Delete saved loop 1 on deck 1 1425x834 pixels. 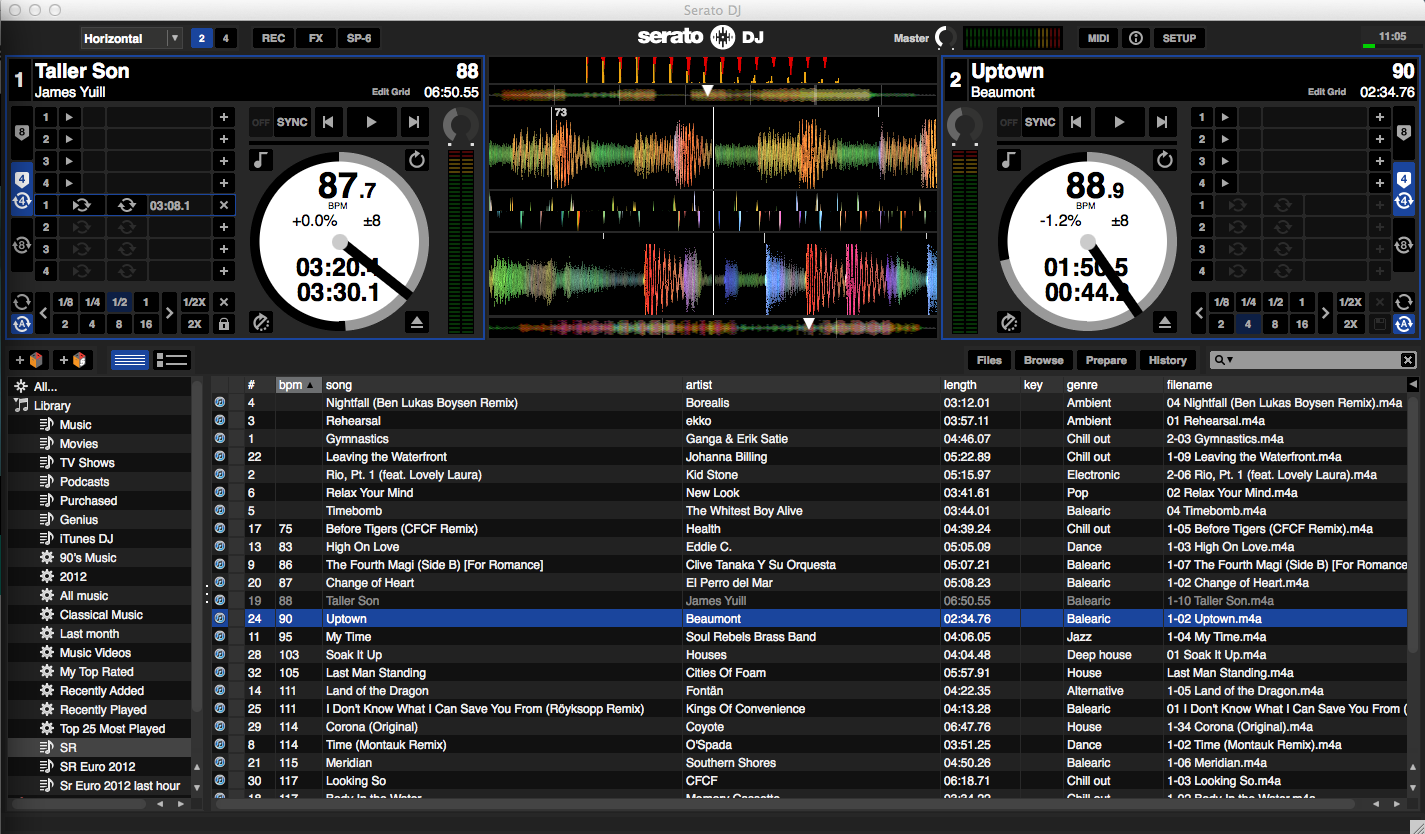pyautogui.click(x=223, y=205)
